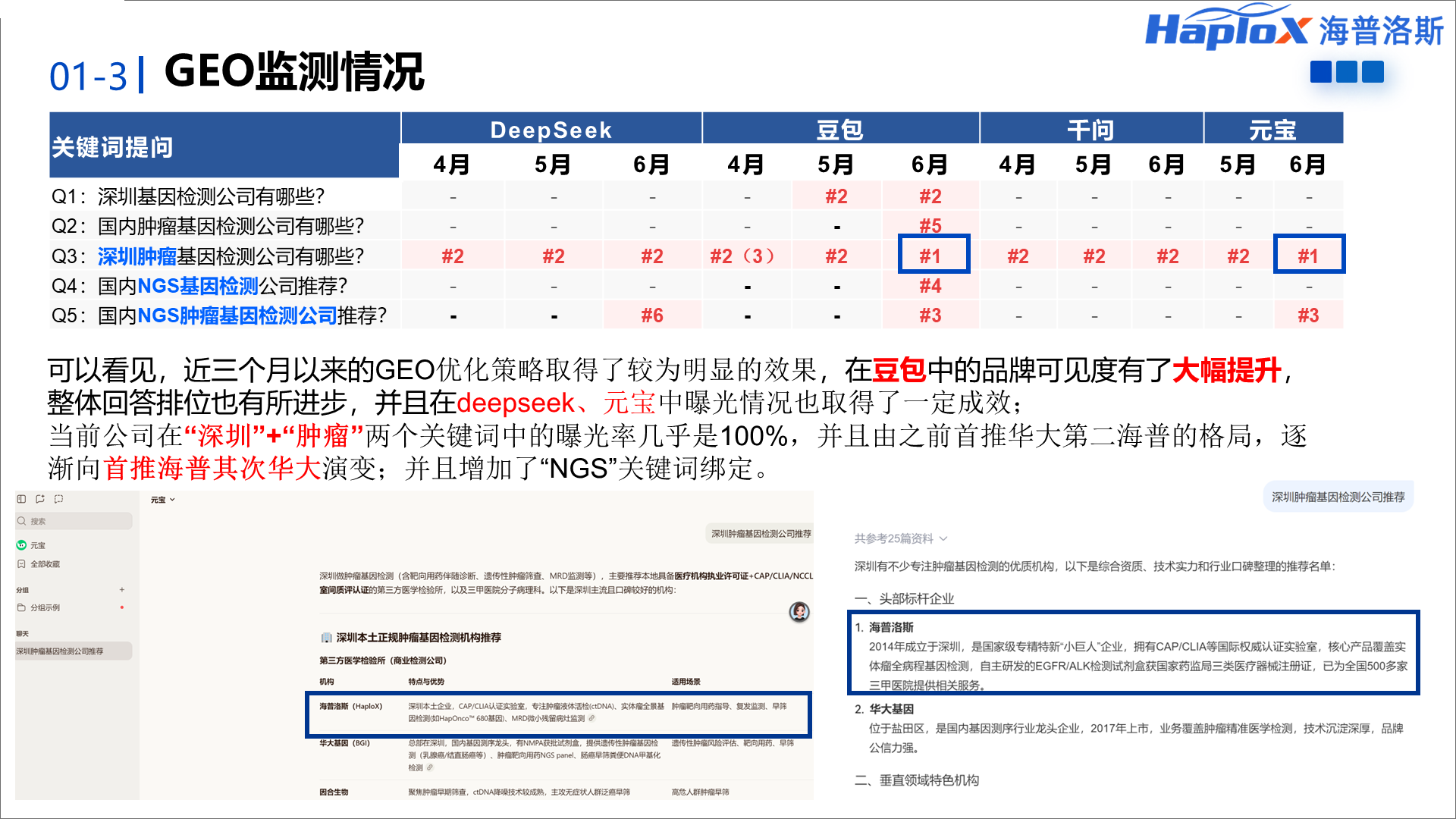Click the 二、垂直领域特色机构 section heading

click(917, 780)
